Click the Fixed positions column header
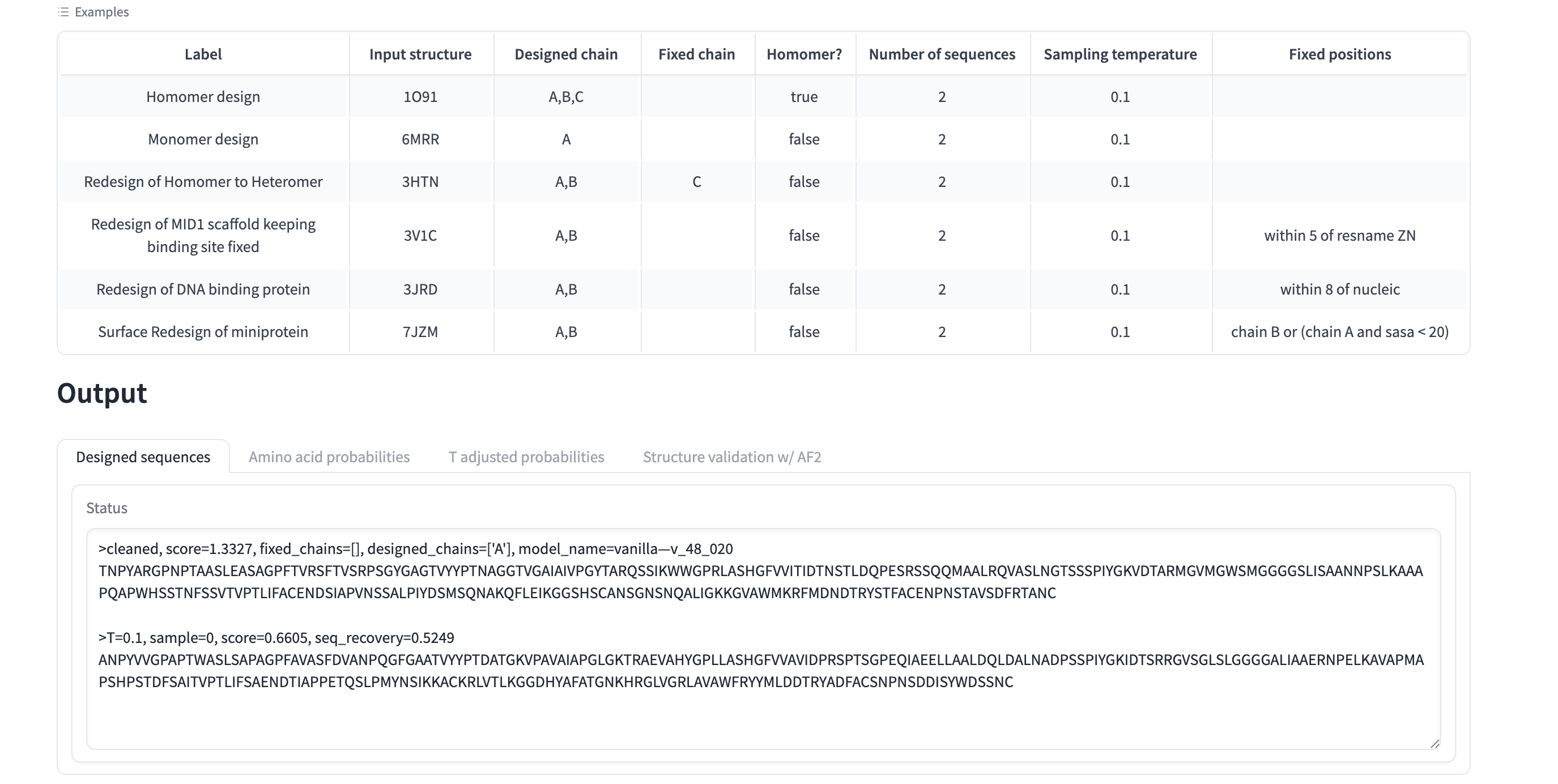 [x=1339, y=54]
